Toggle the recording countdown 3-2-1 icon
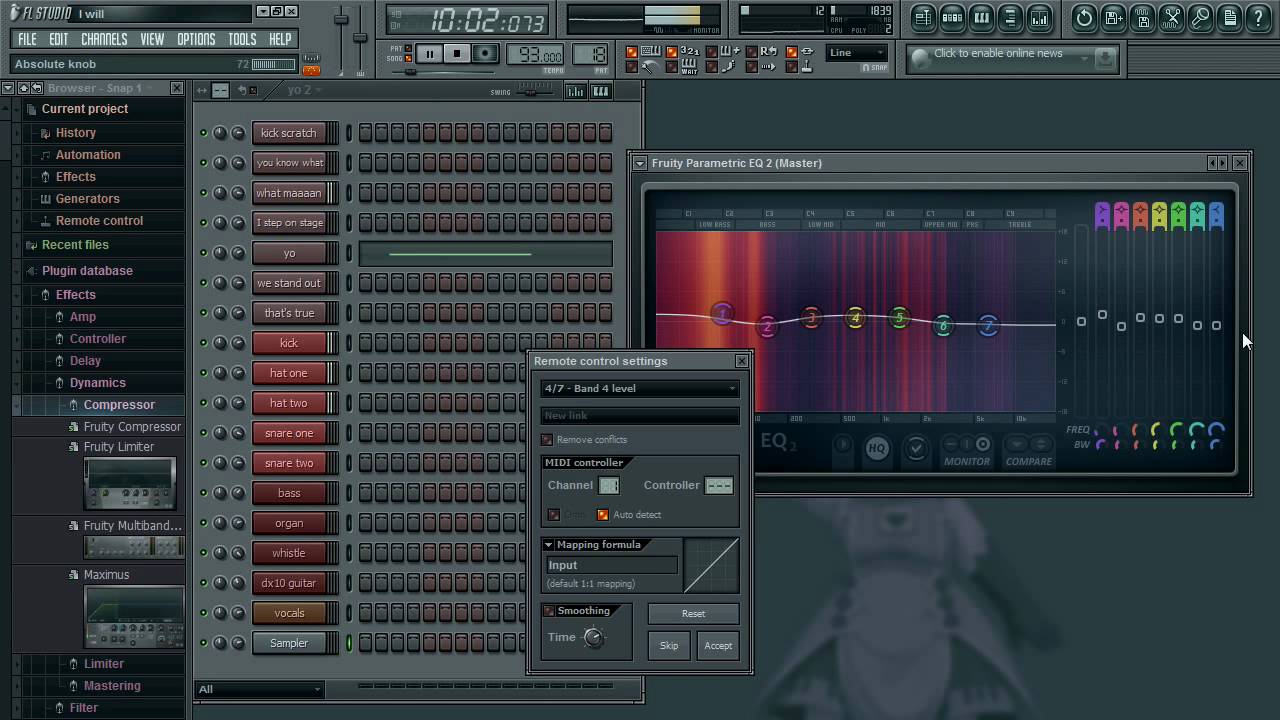Image resolution: width=1280 pixels, height=720 pixels. point(689,51)
